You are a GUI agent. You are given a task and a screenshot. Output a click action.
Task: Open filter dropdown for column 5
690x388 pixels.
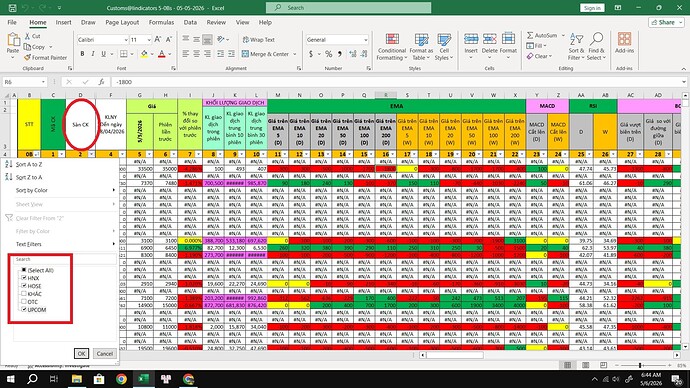click(x=149, y=154)
